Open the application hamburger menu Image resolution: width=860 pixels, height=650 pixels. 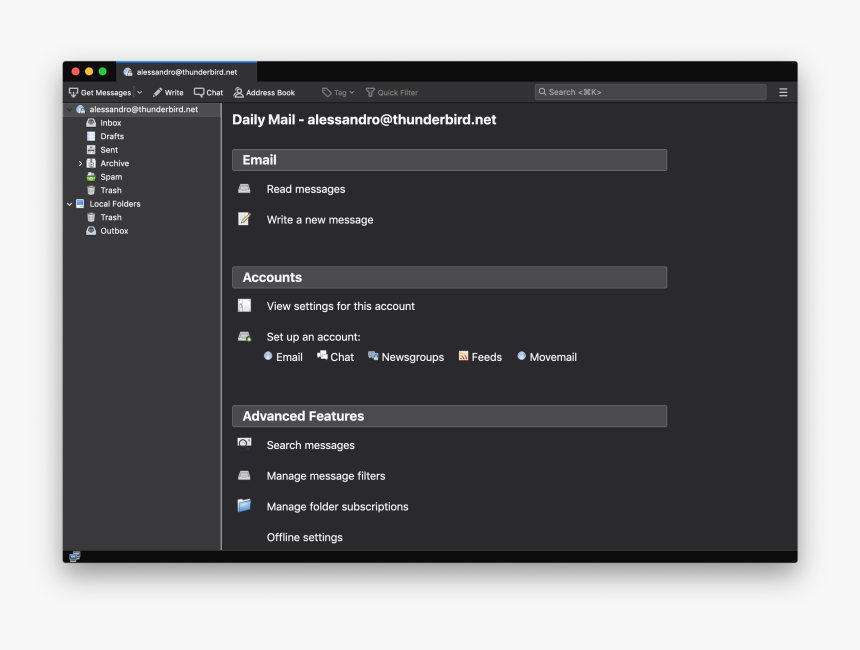click(x=783, y=91)
